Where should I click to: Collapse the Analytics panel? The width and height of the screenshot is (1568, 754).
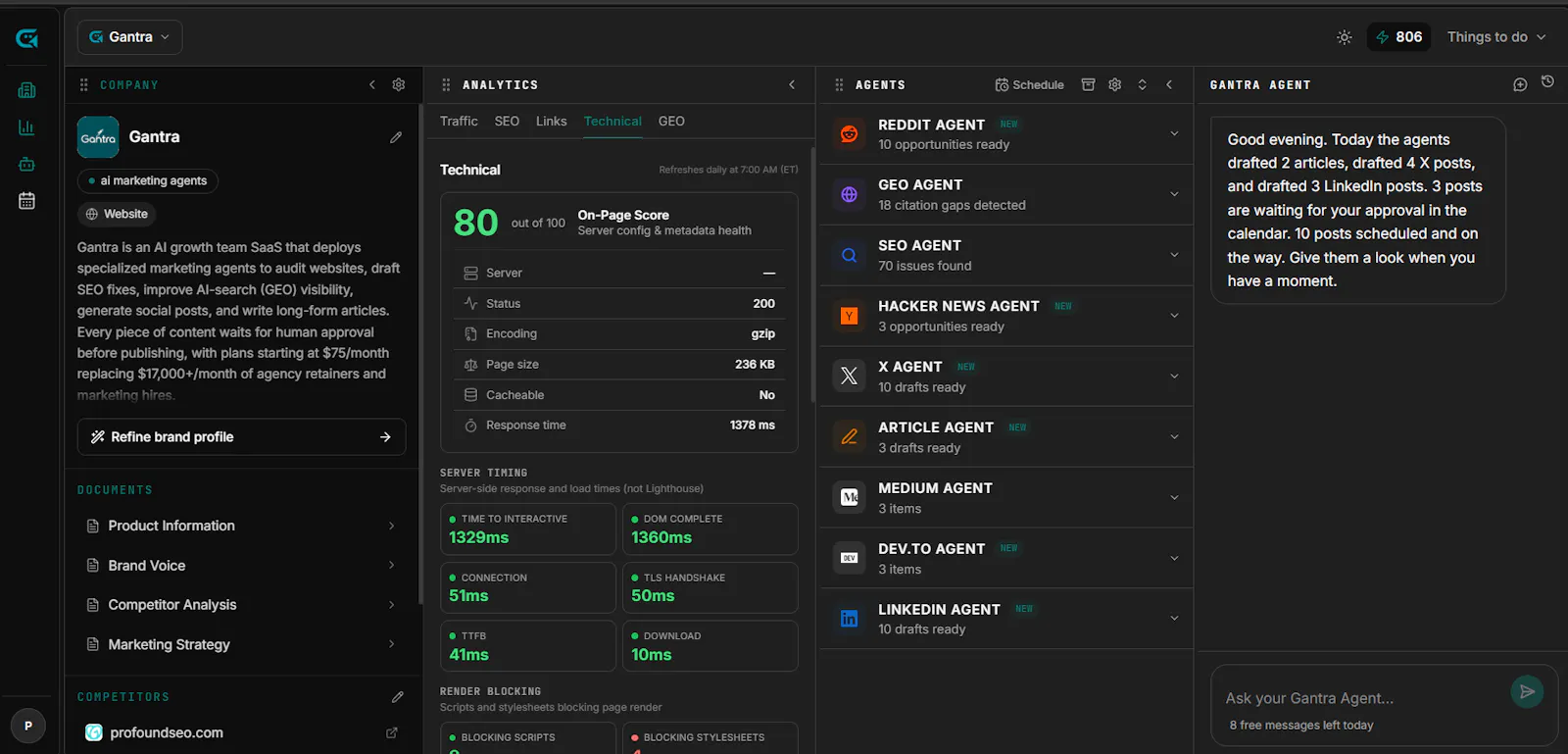[x=792, y=84]
